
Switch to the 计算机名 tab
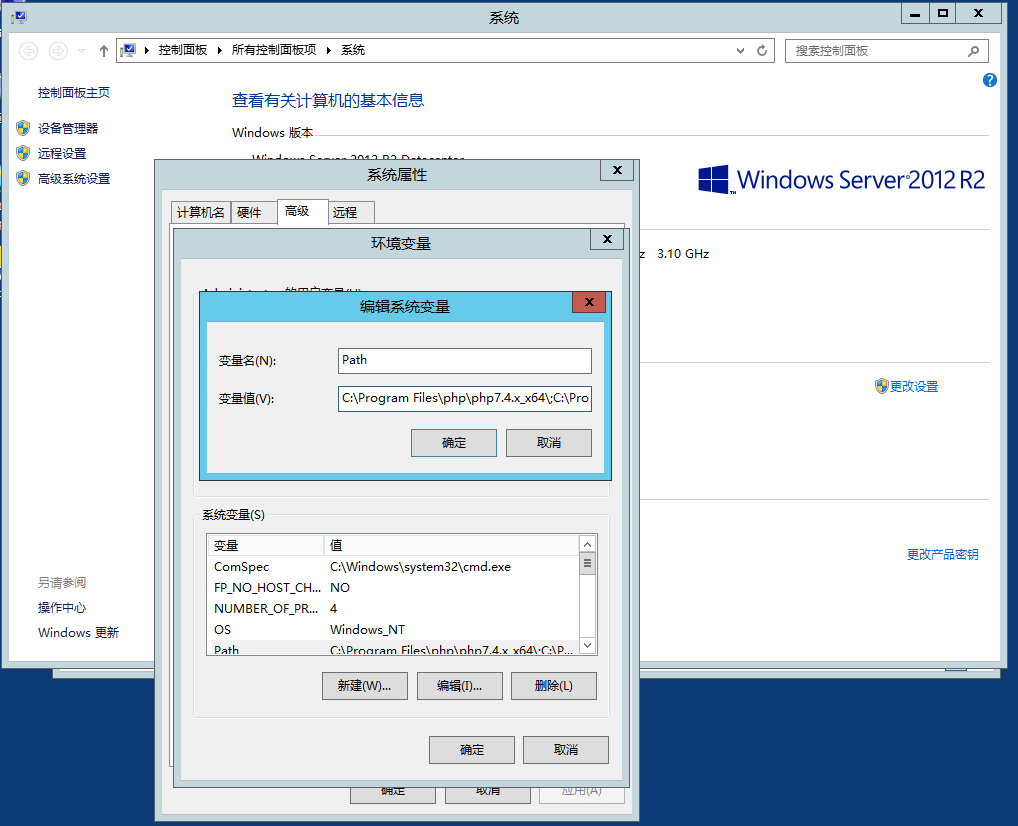[x=201, y=212]
